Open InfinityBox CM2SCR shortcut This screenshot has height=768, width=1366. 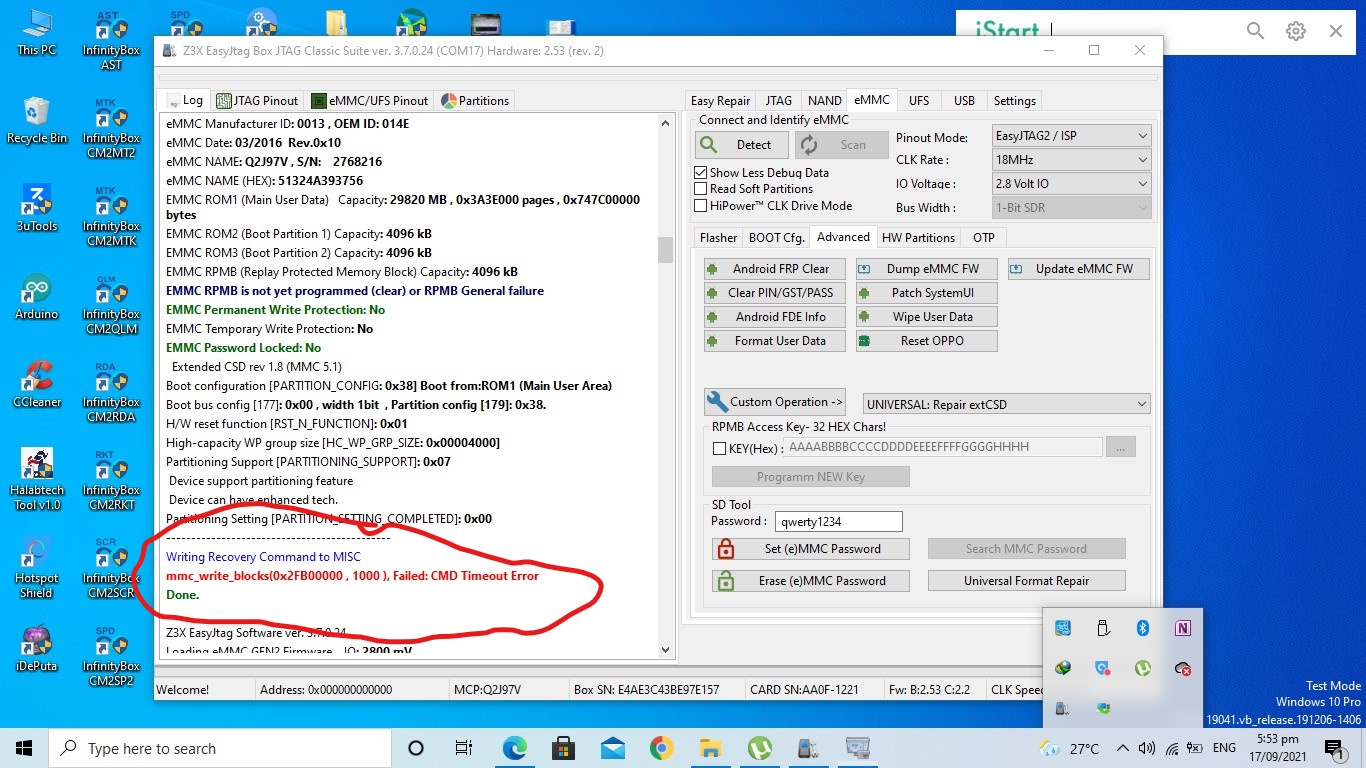tap(111, 568)
